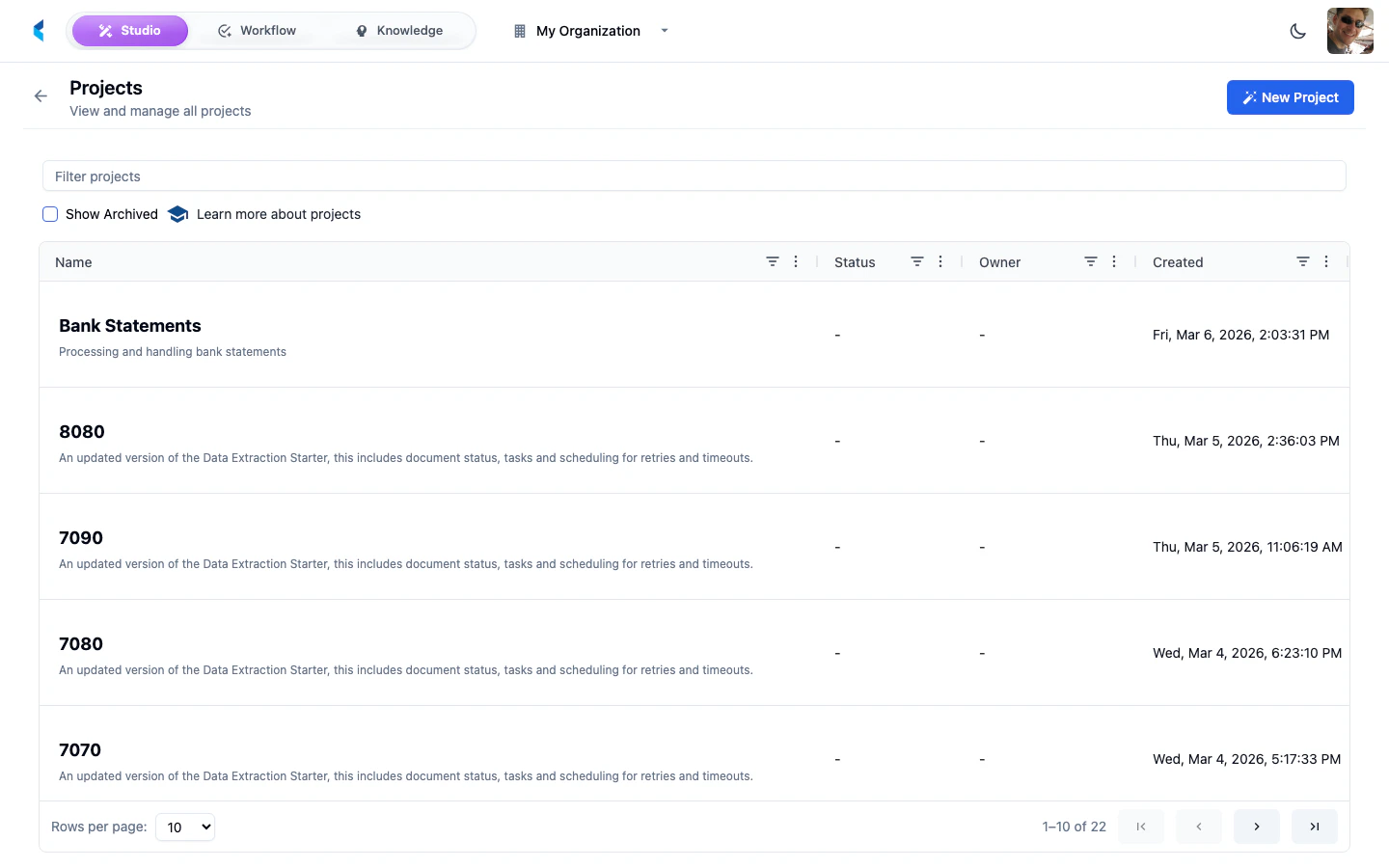1389x868 pixels.
Task: Click the user profile avatar photo
Action: [1349, 30]
